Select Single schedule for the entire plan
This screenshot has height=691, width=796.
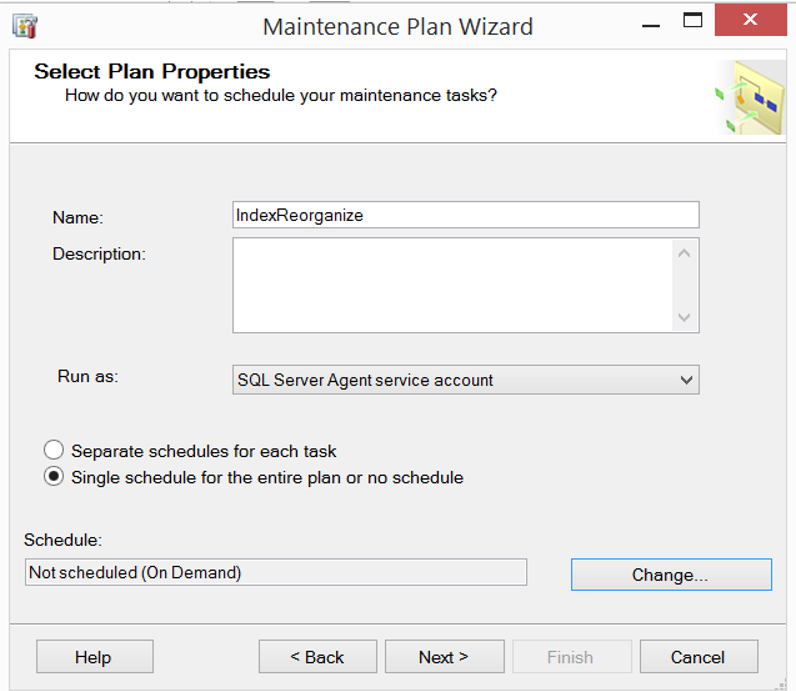tap(54, 477)
